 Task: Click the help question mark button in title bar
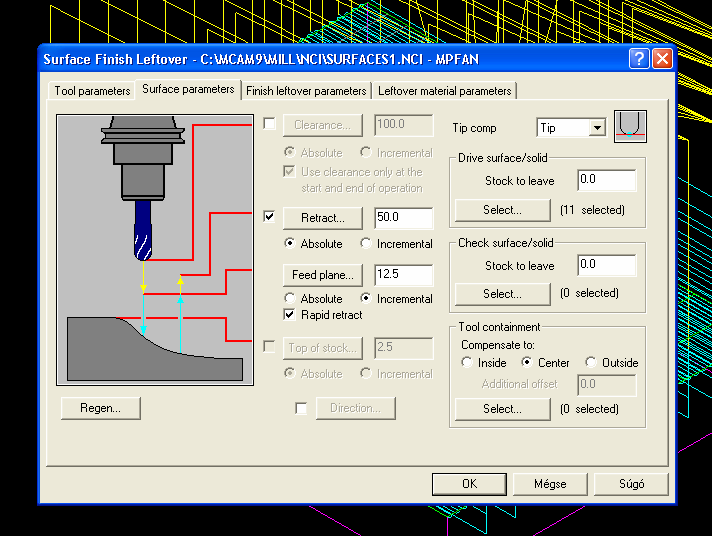[638, 59]
